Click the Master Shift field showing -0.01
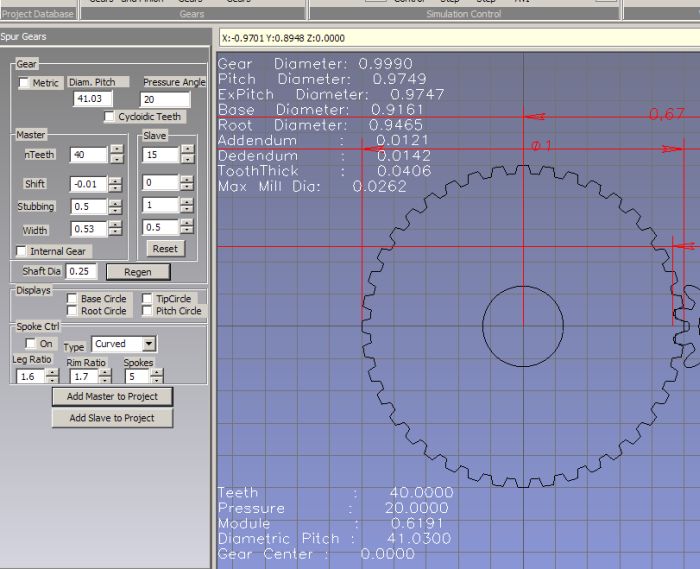Viewport: 700px width, 569px height. pos(89,184)
